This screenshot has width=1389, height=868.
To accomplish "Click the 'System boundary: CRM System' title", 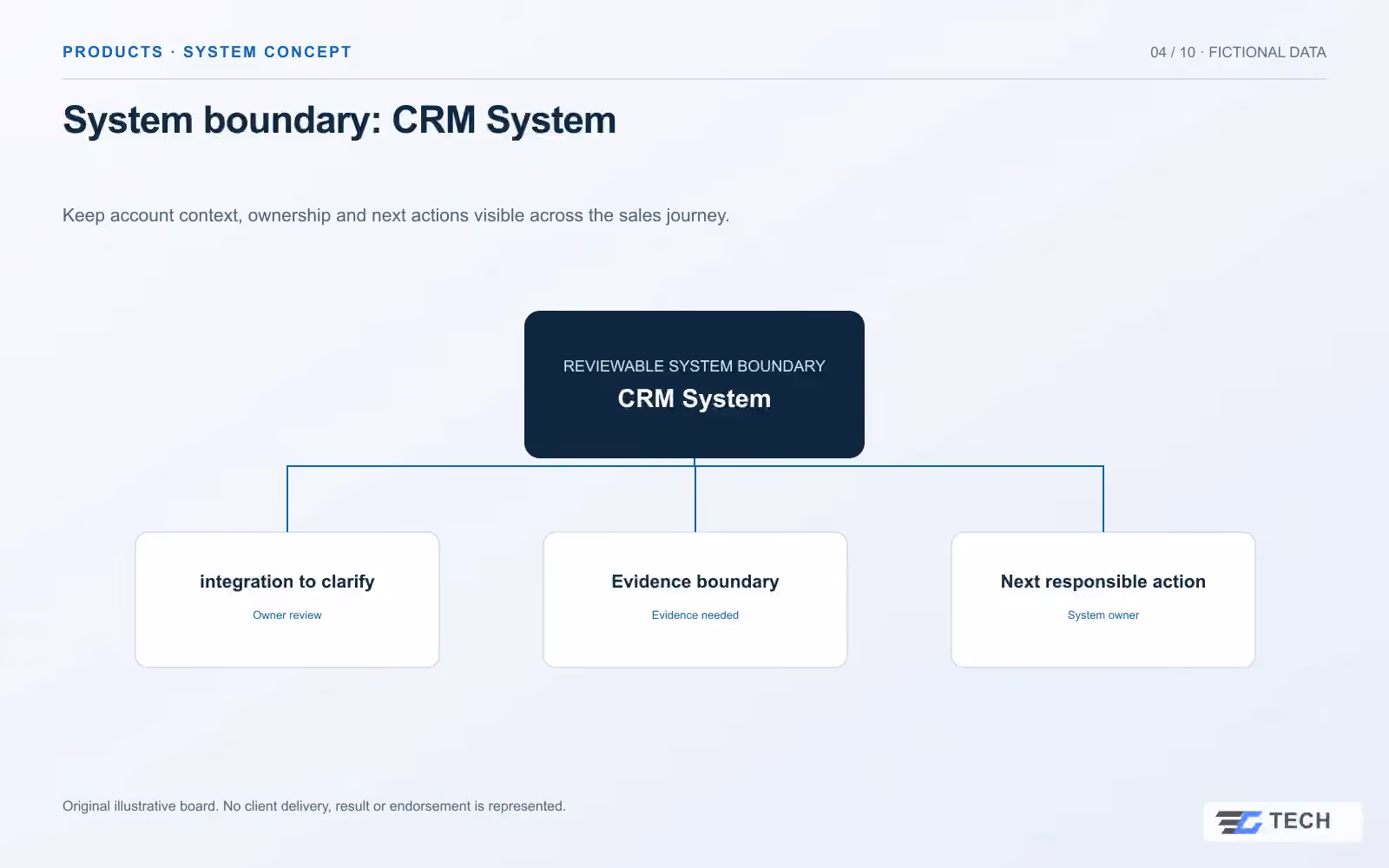I will [339, 120].
